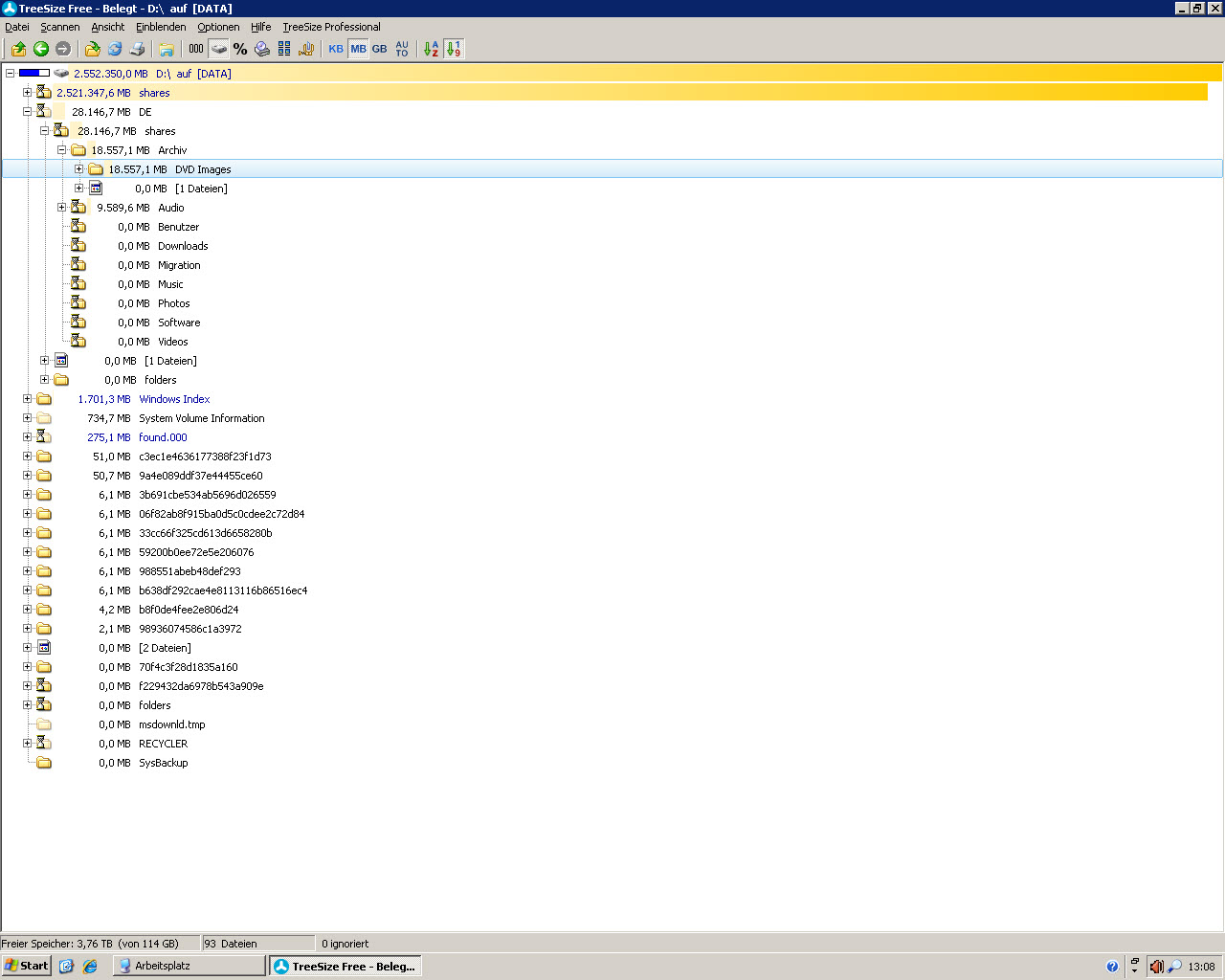The width and height of the screenshot is (1225, 980).
Task: Expand the Audio folder node
Action: coord(61,207)
